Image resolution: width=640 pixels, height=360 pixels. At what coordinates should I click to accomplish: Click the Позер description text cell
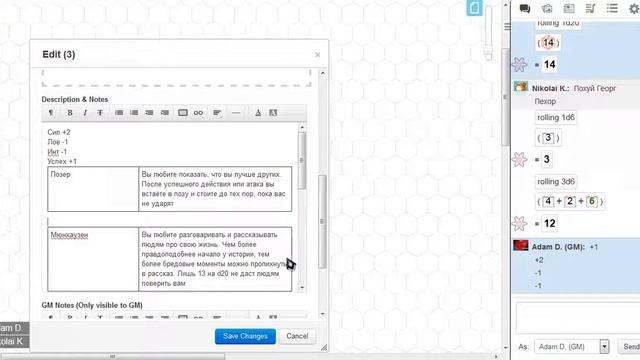coord(215,189)
